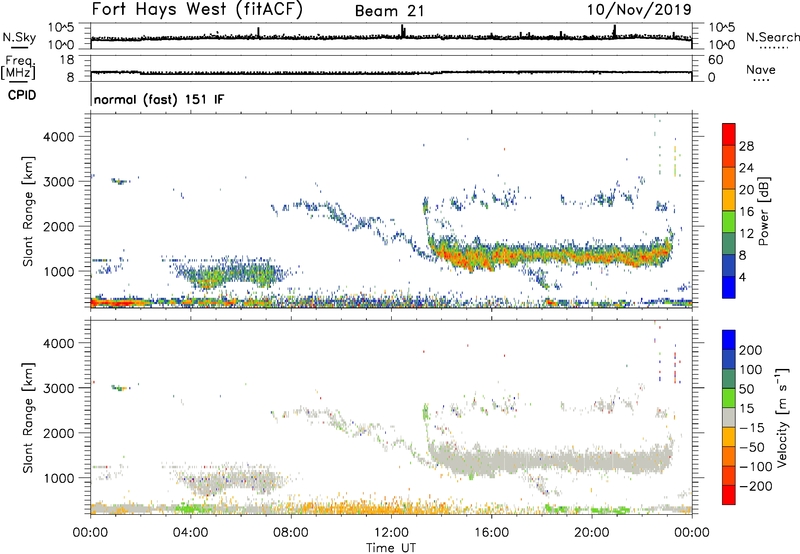Click the '18' tick on frequency axis

tap(67, 60)
